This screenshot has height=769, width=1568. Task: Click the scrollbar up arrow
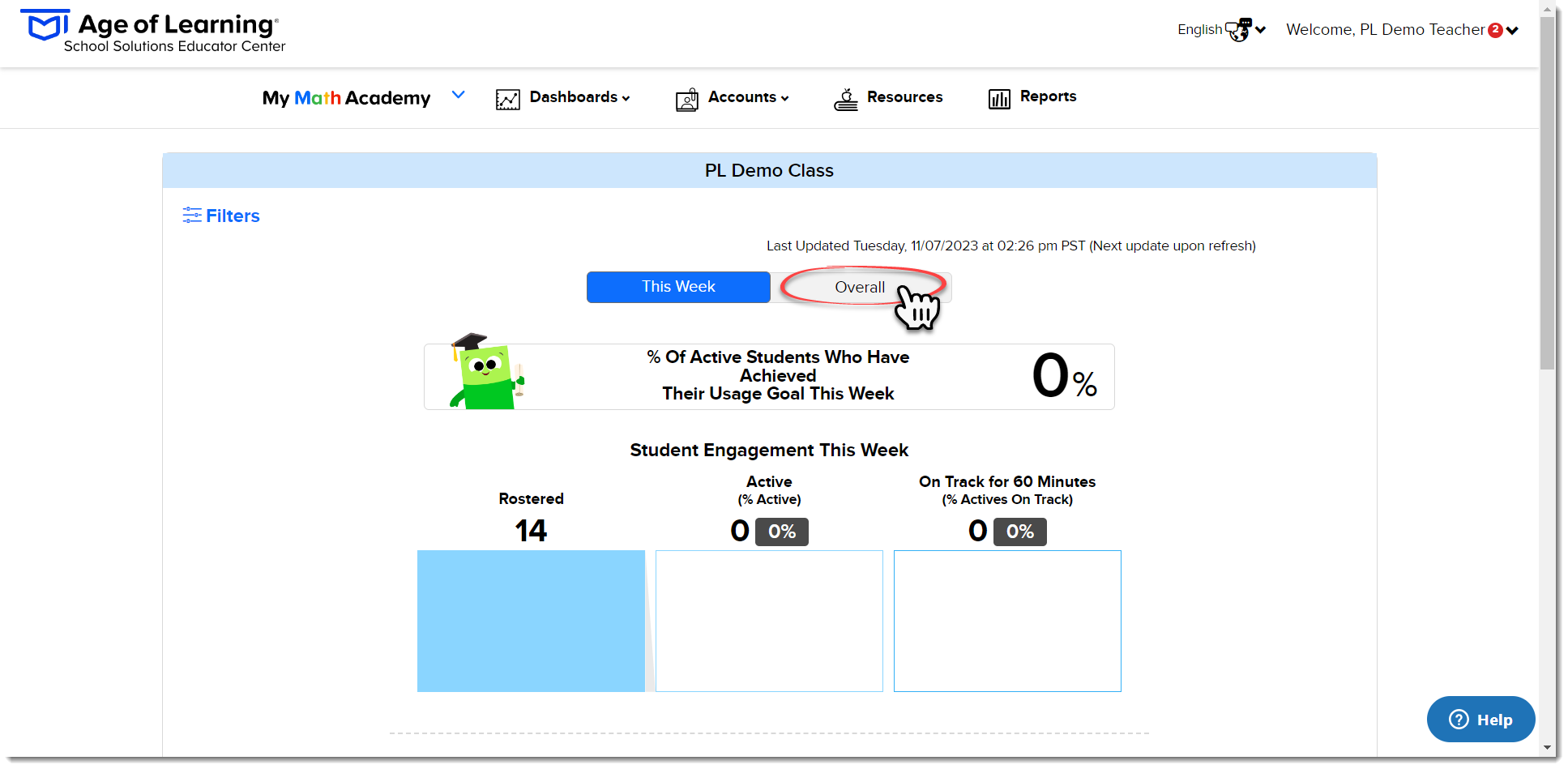[1548, 11]
